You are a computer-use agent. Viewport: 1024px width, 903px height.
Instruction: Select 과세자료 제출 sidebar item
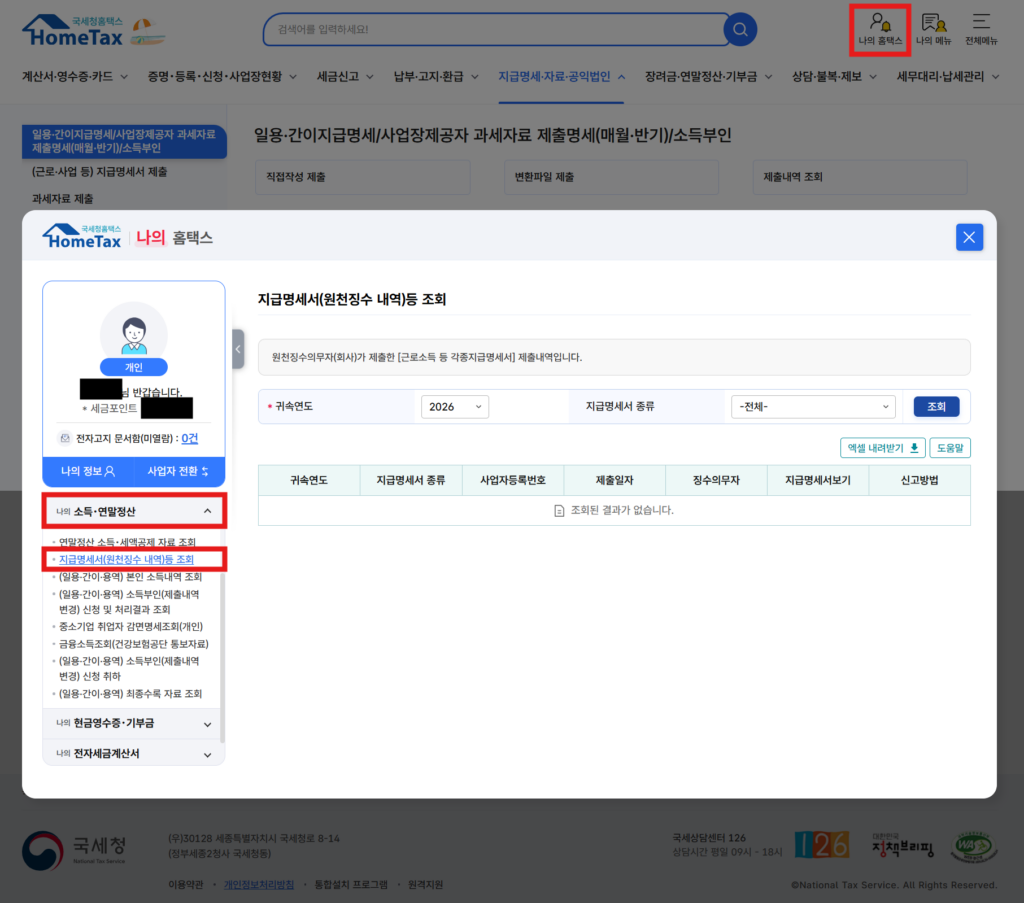63,198
